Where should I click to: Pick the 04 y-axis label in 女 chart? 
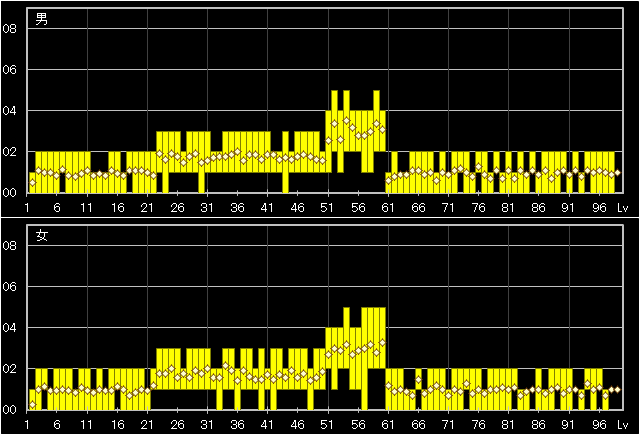click(9, 328)
